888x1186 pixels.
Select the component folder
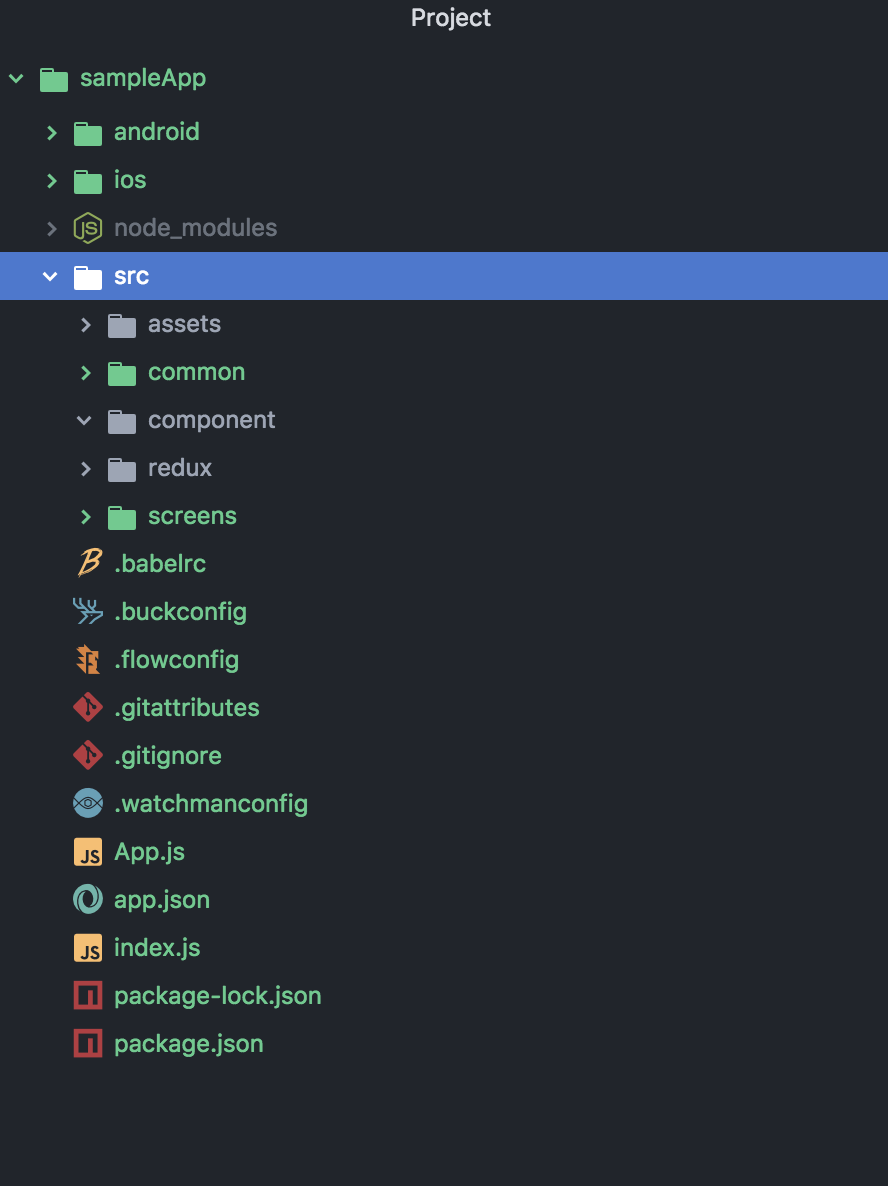click(212, 420)
